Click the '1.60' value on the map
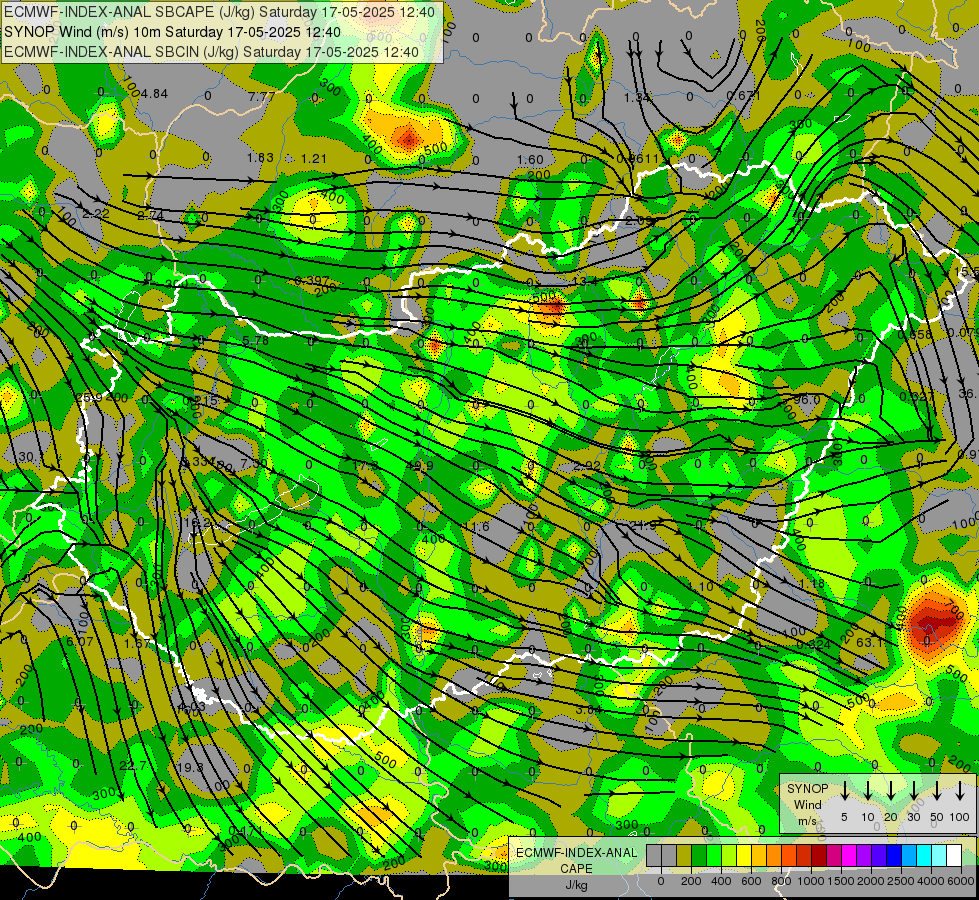Screen dimensions: 979x900 [530, 160]
